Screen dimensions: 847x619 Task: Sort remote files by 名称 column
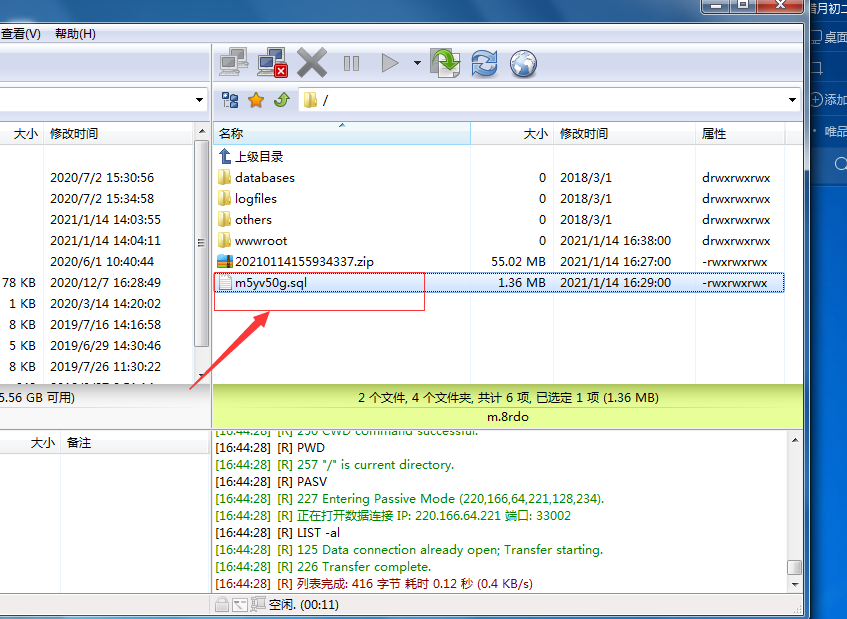(x=231, y=133)
